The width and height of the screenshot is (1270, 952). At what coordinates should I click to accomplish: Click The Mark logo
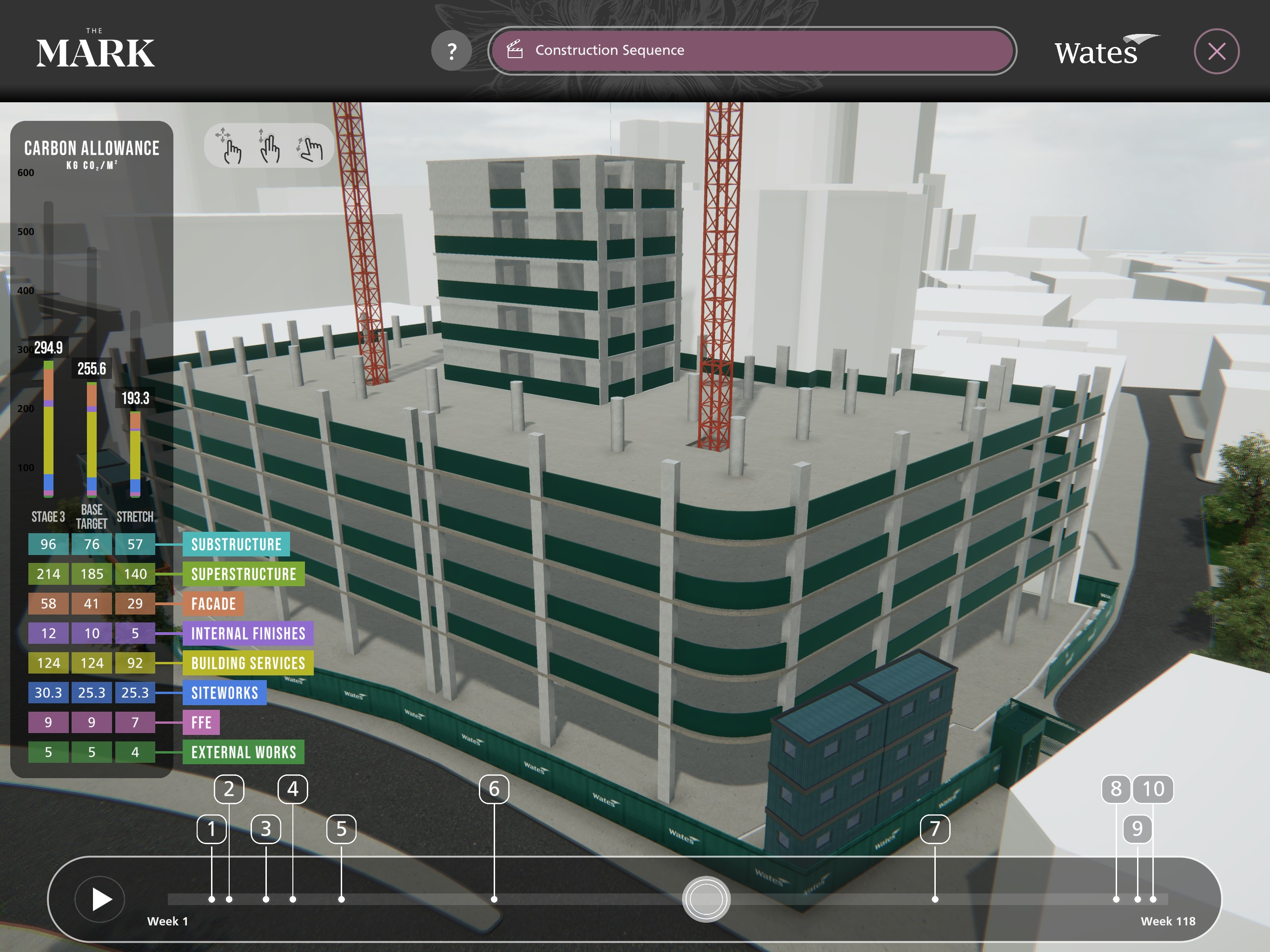click(95, 48)
